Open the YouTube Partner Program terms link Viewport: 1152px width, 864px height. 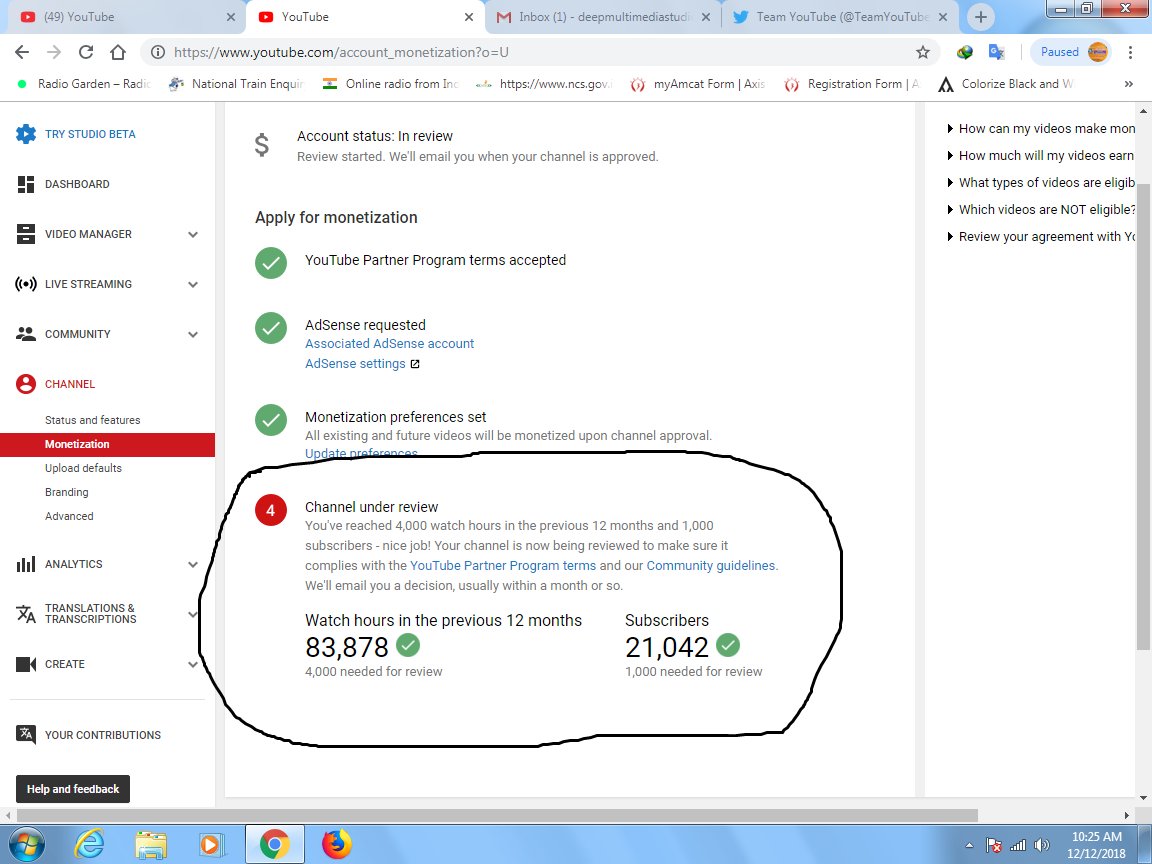[x=503, y=566]
